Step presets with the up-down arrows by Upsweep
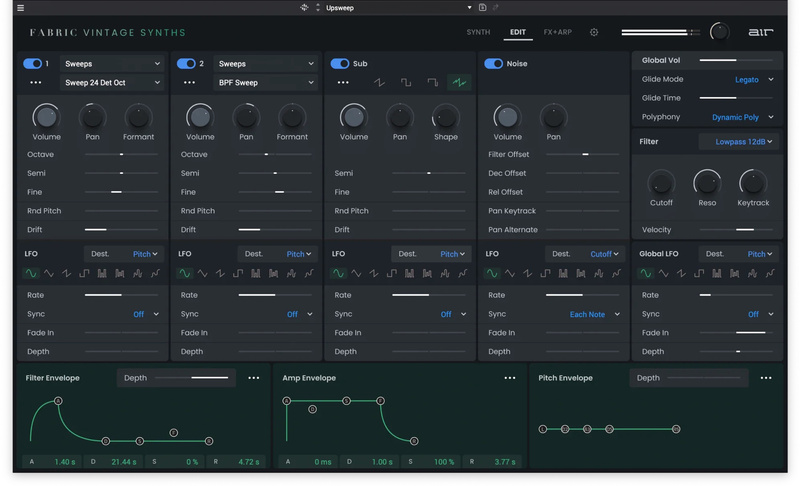Viewport: 800px width, 486px height. pos(318,7)
